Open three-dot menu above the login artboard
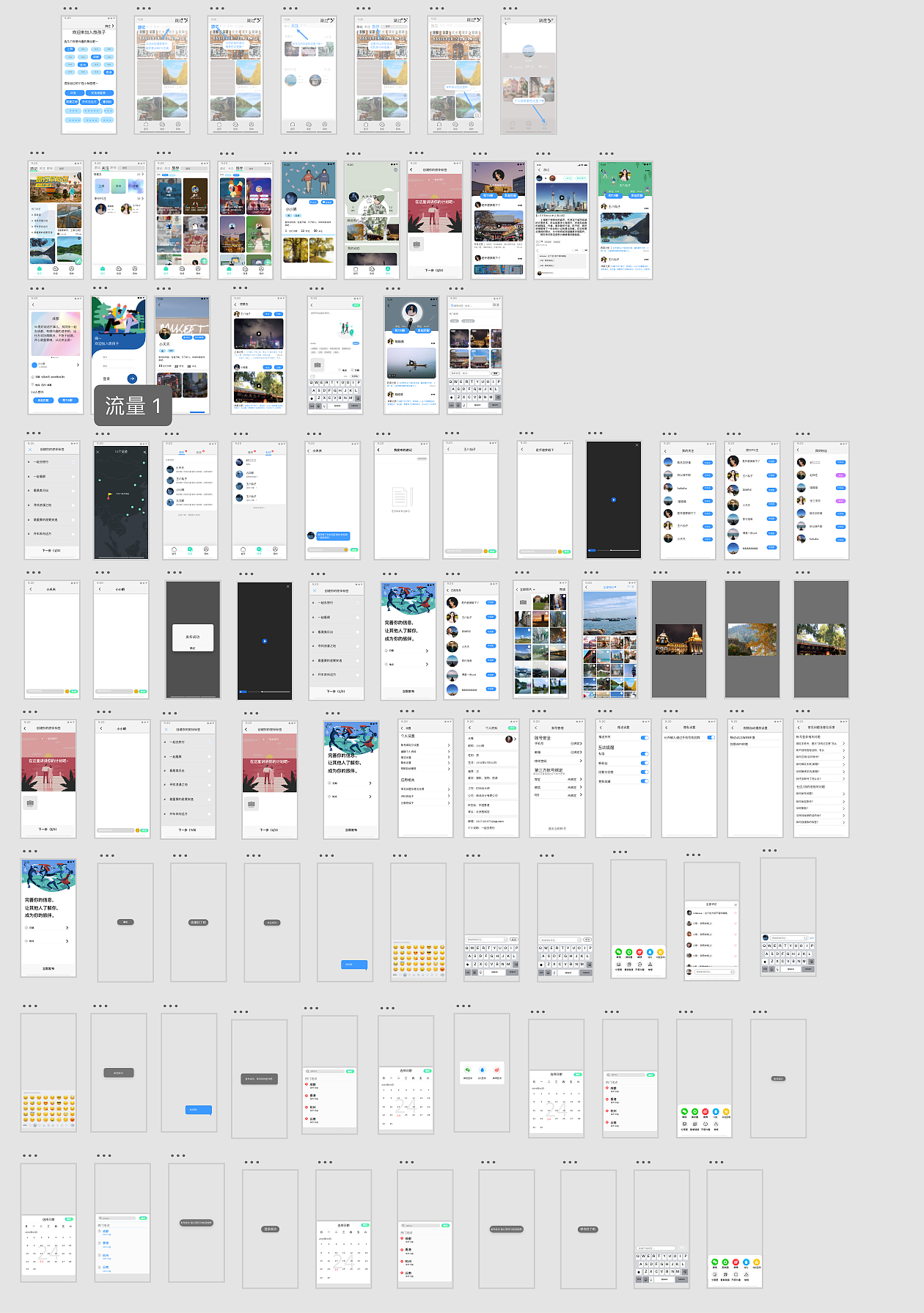The width and height of the screenshot is (924, 1313). tap(100, 288)
